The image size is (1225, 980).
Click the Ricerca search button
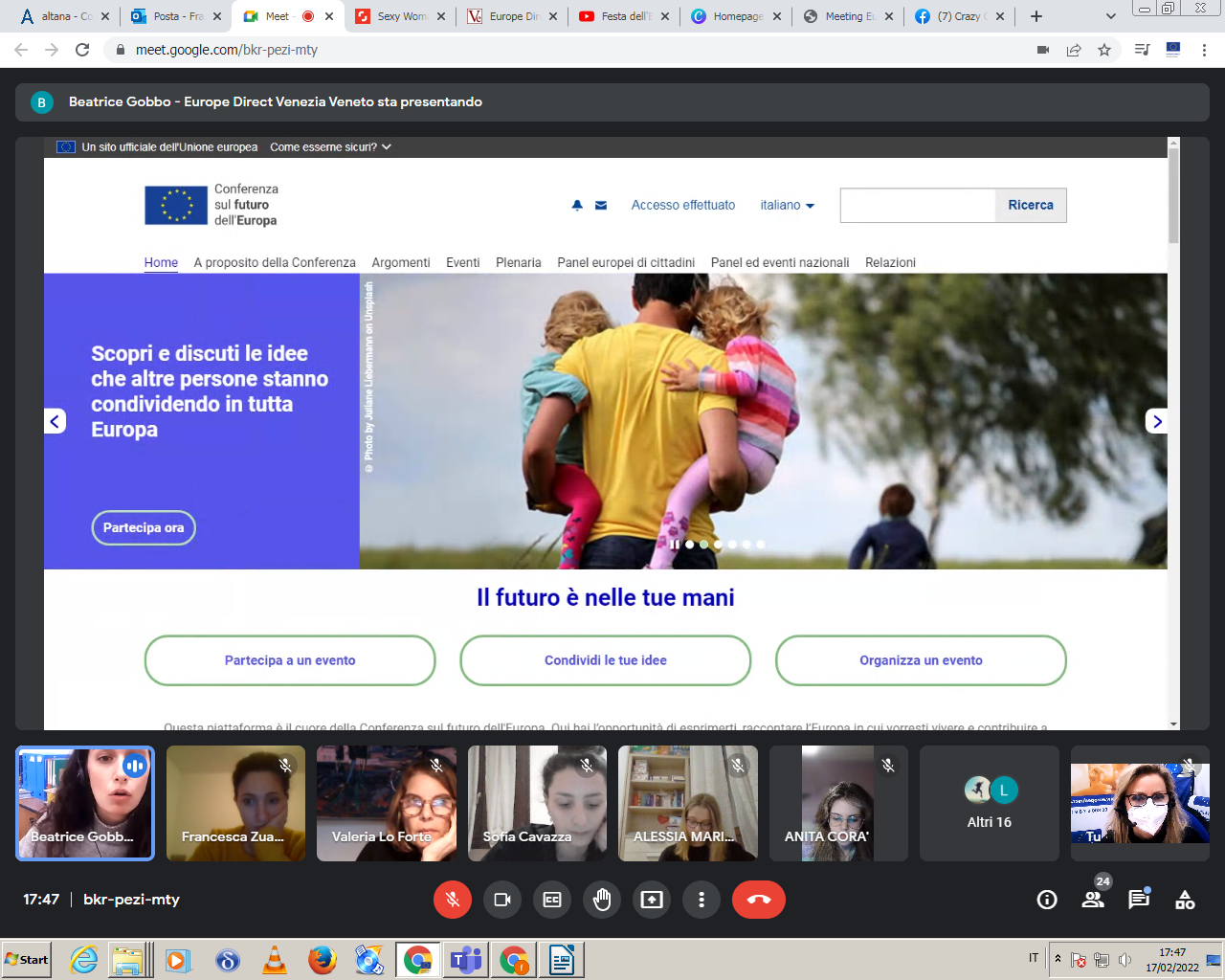point(1031,205)
